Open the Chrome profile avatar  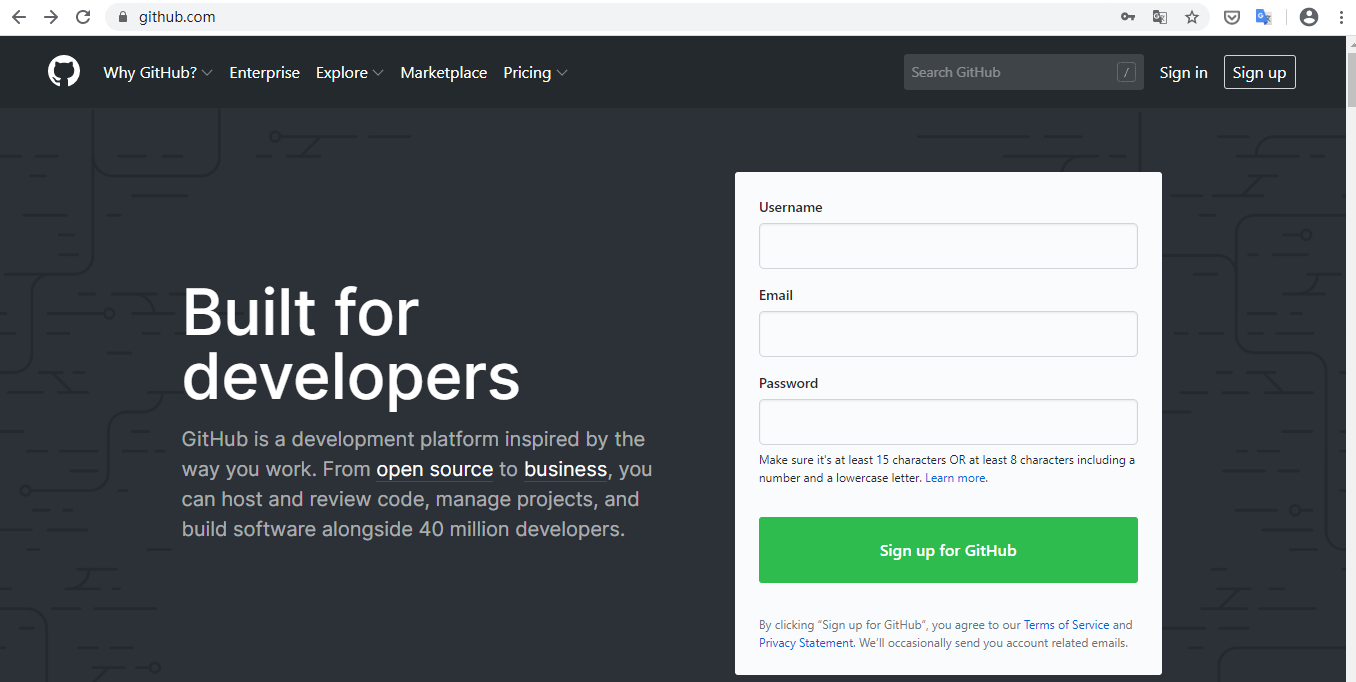coord(1309,17)
